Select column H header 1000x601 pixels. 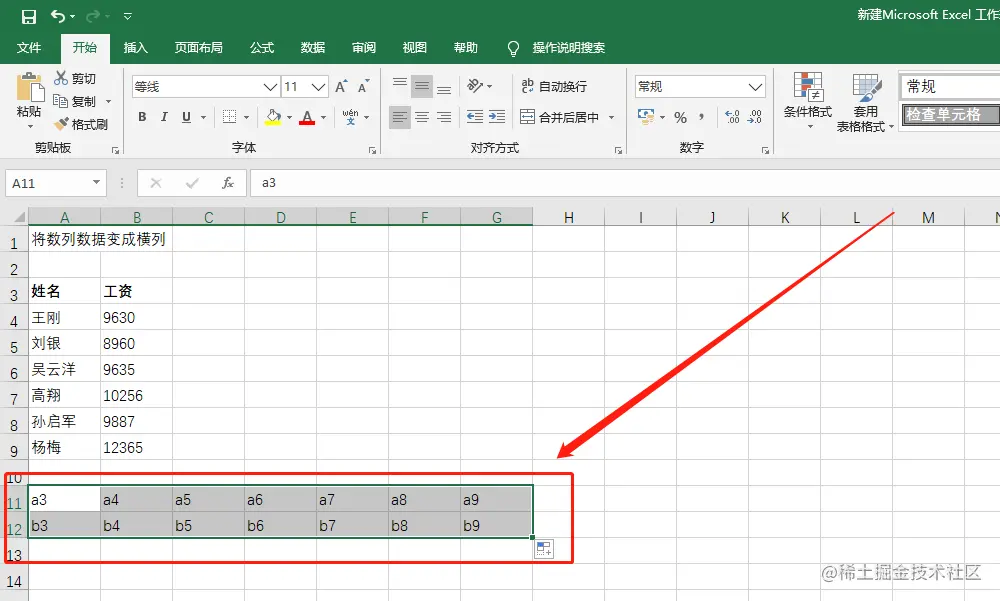pyautogui.click(x=568, y=218)
